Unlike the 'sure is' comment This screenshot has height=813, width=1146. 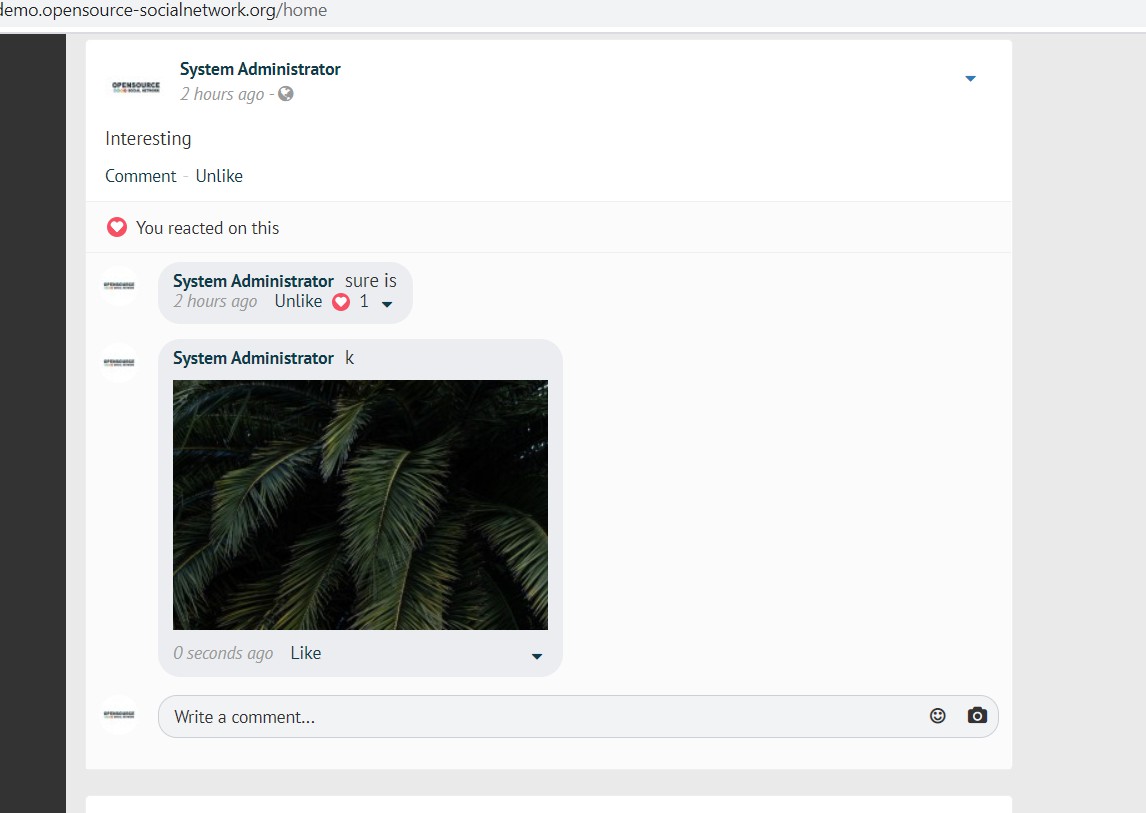(298, 302)
